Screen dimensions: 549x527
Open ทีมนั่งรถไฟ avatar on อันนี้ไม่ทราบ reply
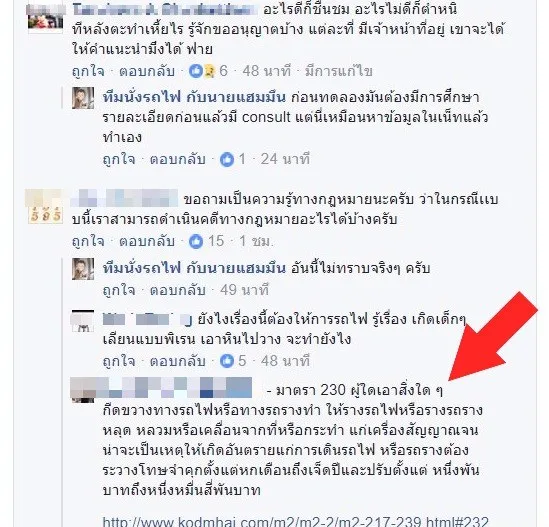(x=83, y=269)
